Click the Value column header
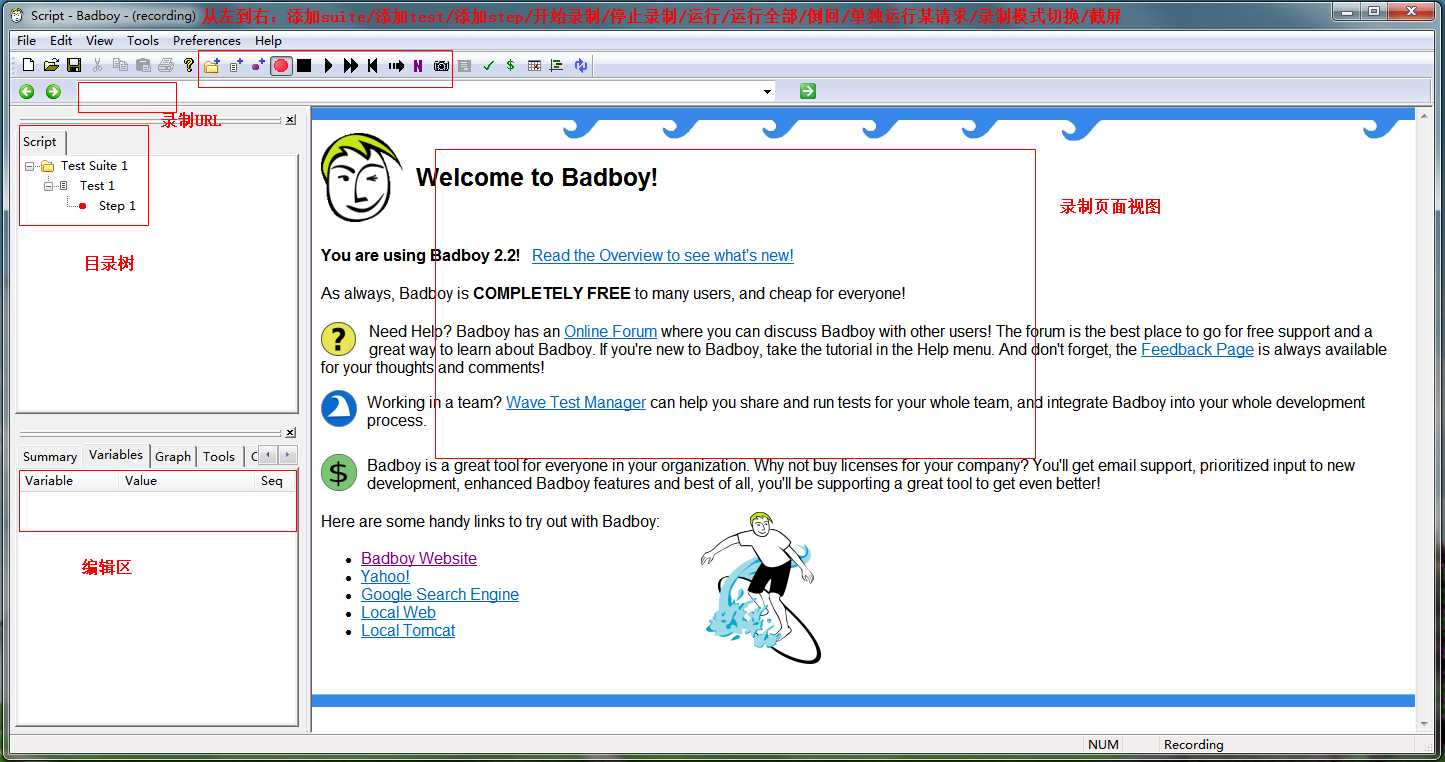The height and width of the screenshot is (762, 1445). coord(188,481)
